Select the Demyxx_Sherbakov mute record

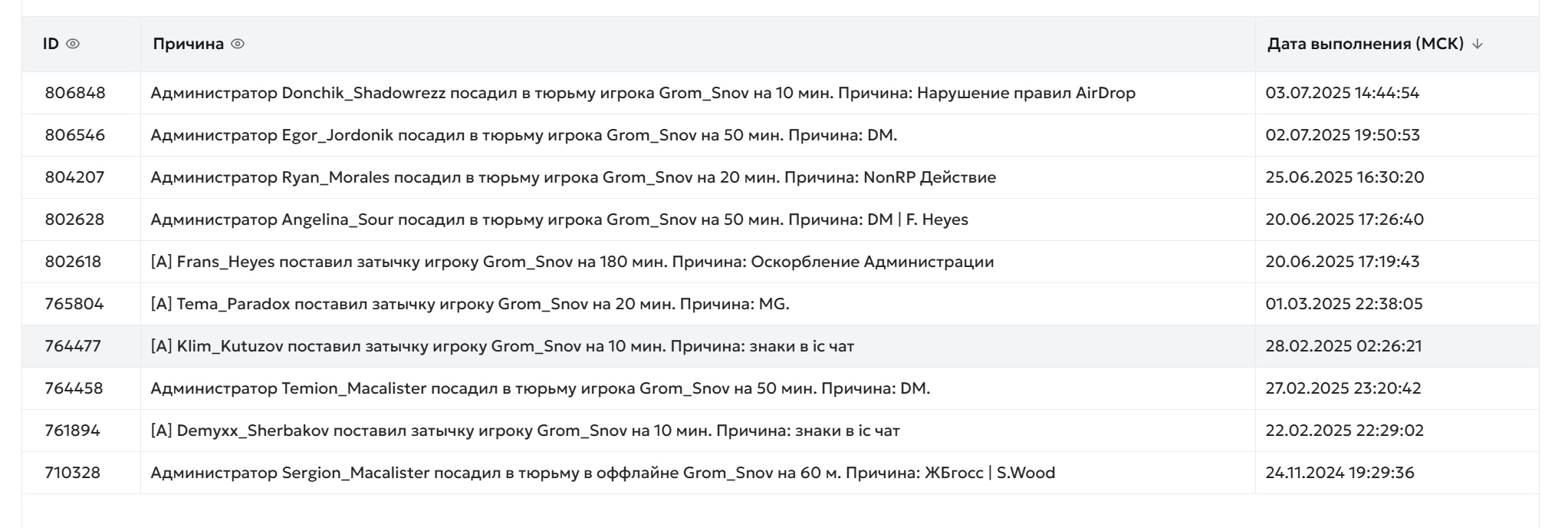pyautogui.click(x=524, y=431)
